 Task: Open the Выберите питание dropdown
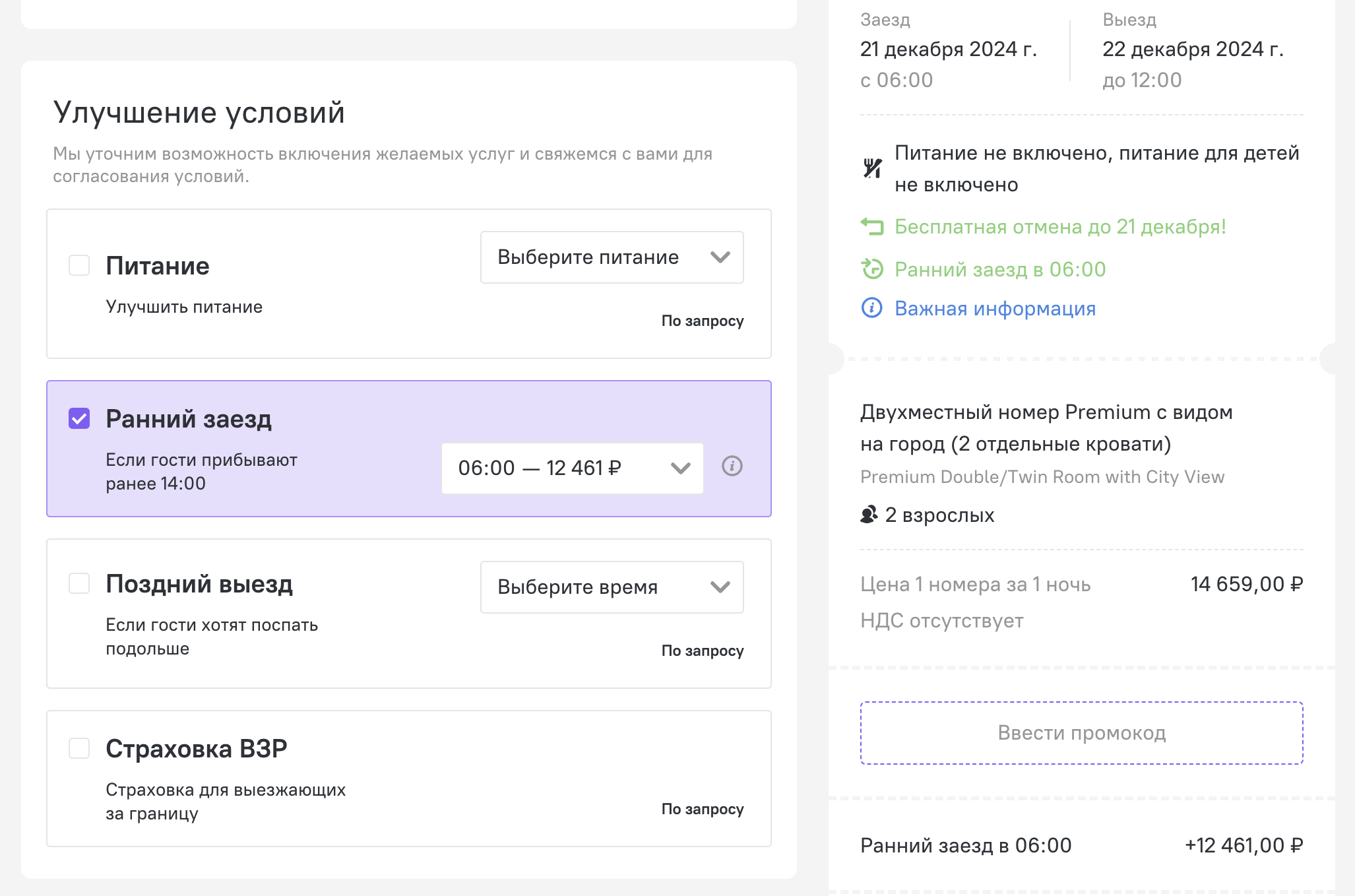click(x=612, y=257)
